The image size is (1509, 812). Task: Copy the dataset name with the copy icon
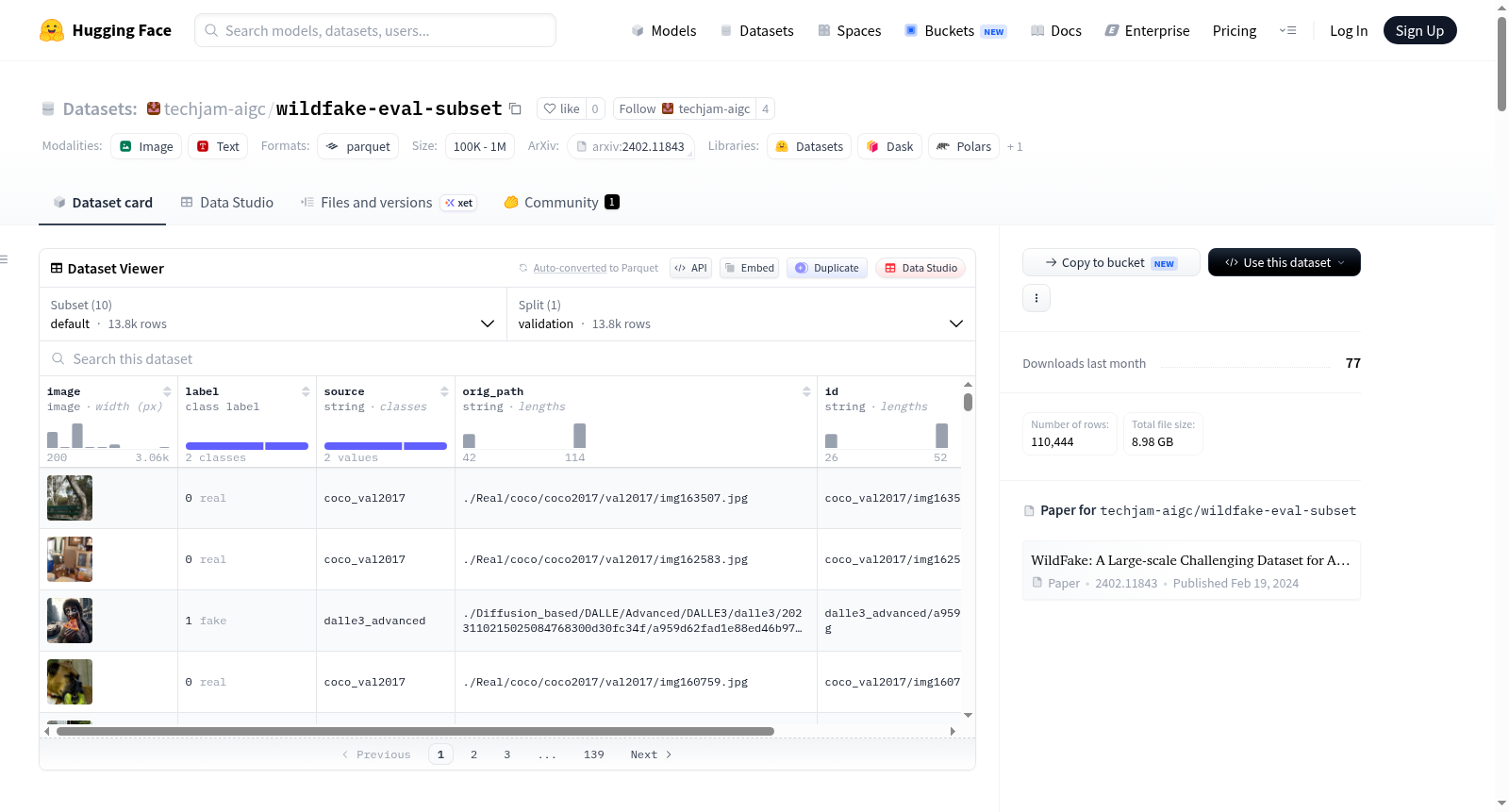[515, 108]
